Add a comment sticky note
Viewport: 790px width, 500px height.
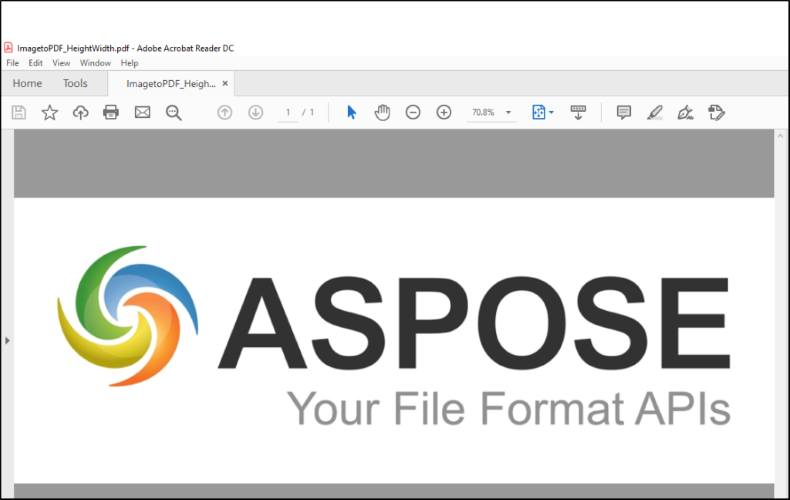pyautogui.click(x=624, y=113)
